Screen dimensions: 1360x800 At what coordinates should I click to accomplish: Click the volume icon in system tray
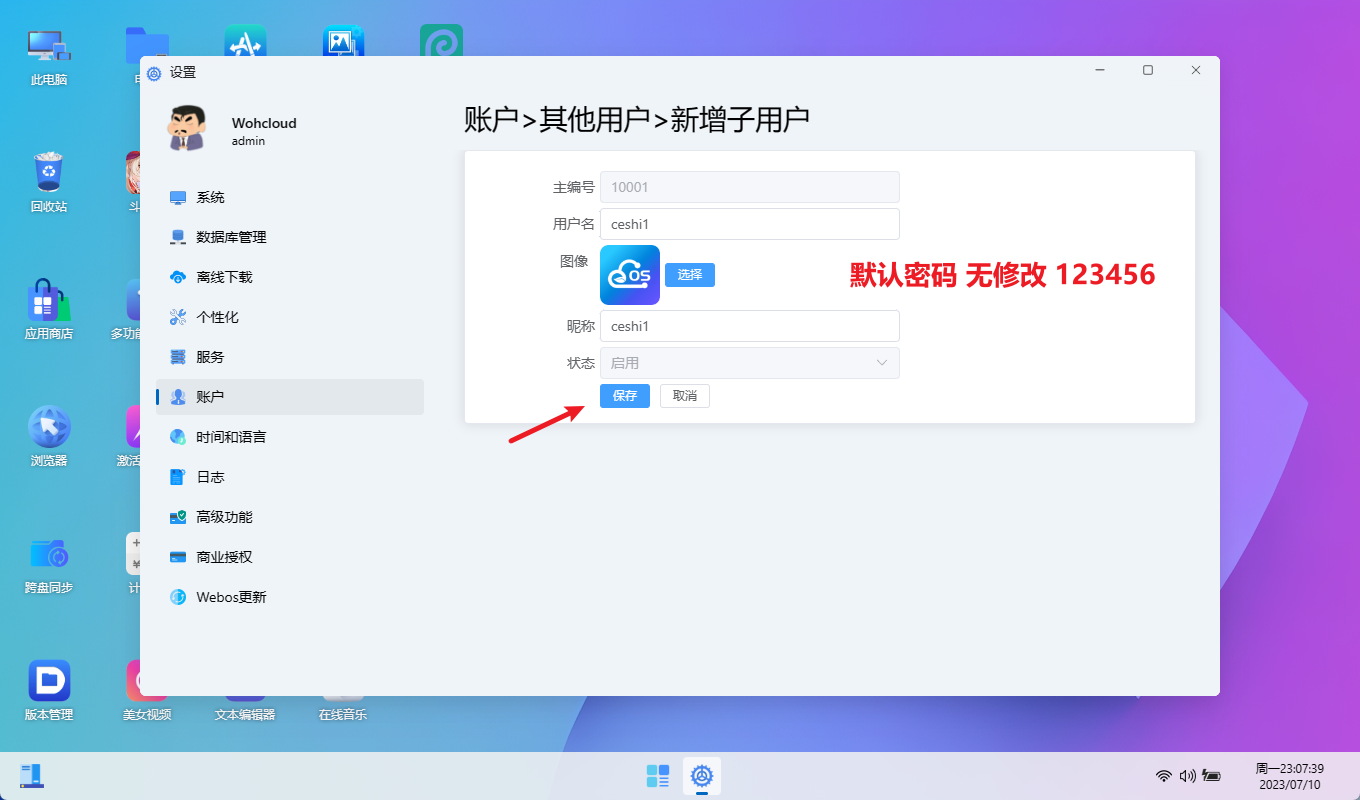[x=1187, y=775]
